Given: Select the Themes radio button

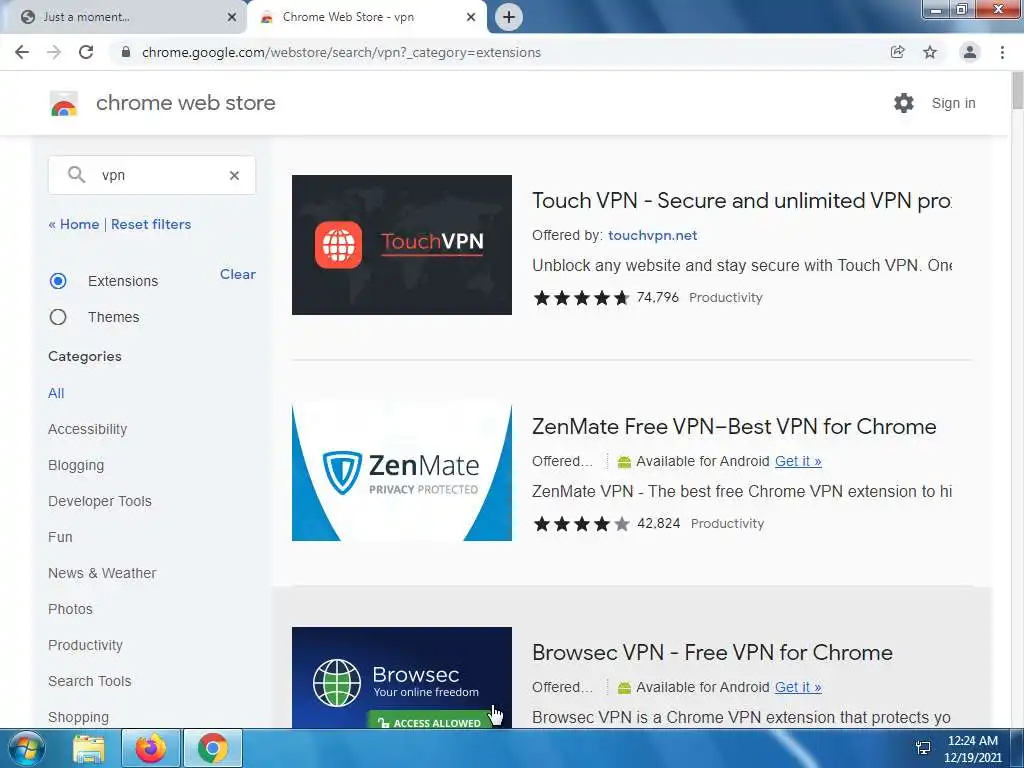Looking at the screenshot, I should point(58,317).
